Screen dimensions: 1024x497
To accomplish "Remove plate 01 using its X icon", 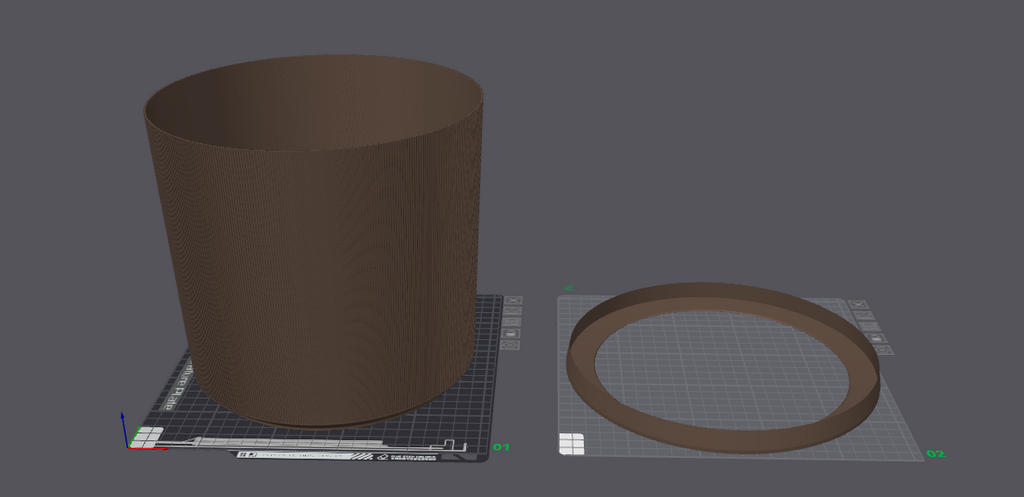I will [x=513, y=300].
